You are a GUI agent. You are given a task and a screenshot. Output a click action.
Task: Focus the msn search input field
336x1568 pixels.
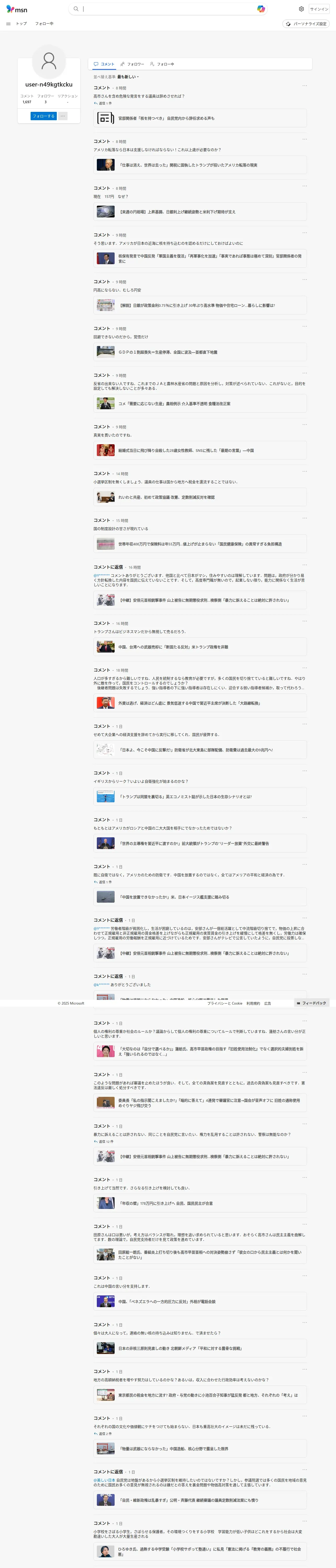168,9
